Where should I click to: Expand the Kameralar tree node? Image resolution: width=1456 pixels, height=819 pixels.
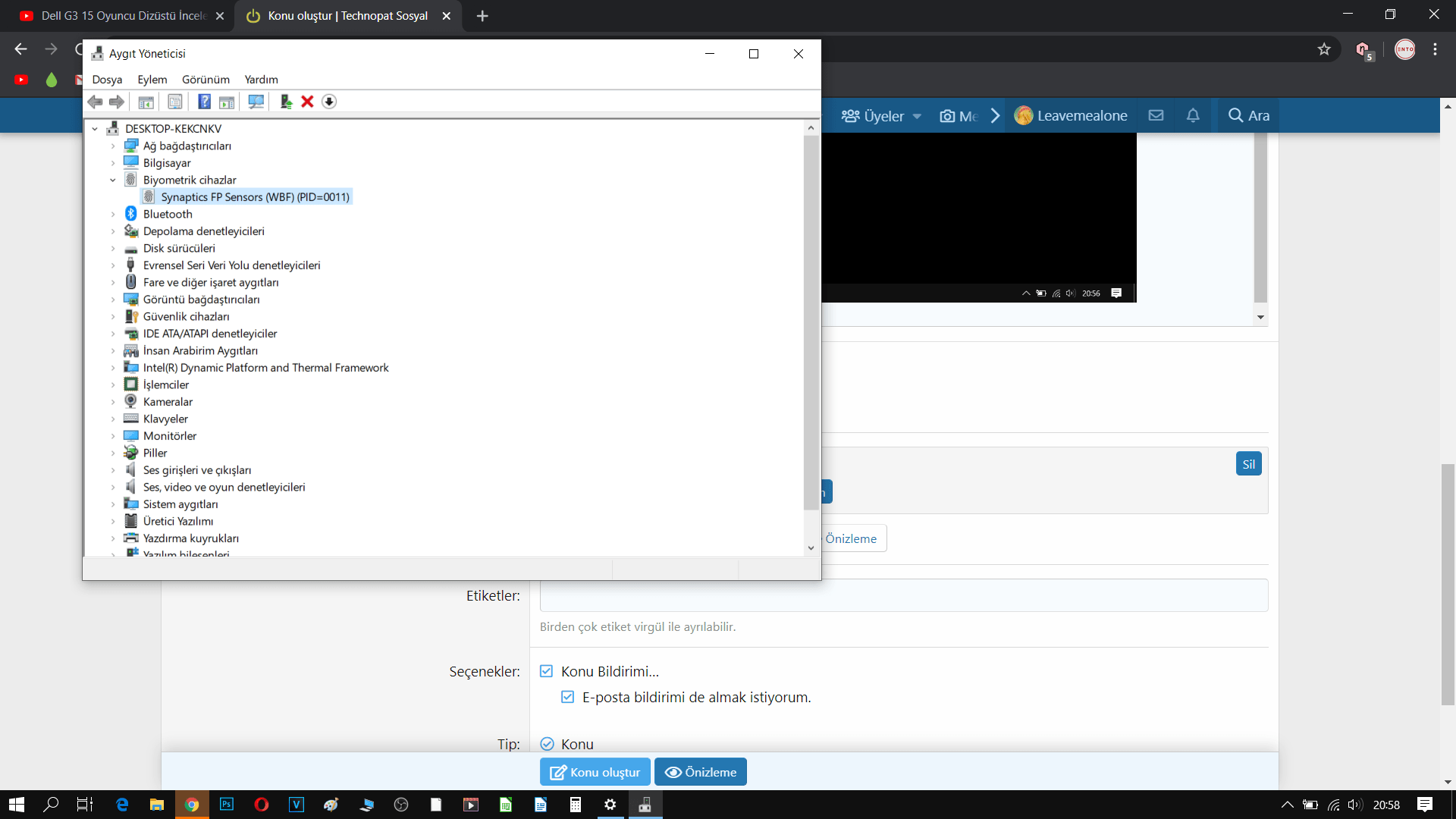pyautogui.click(x=113, y=402)
